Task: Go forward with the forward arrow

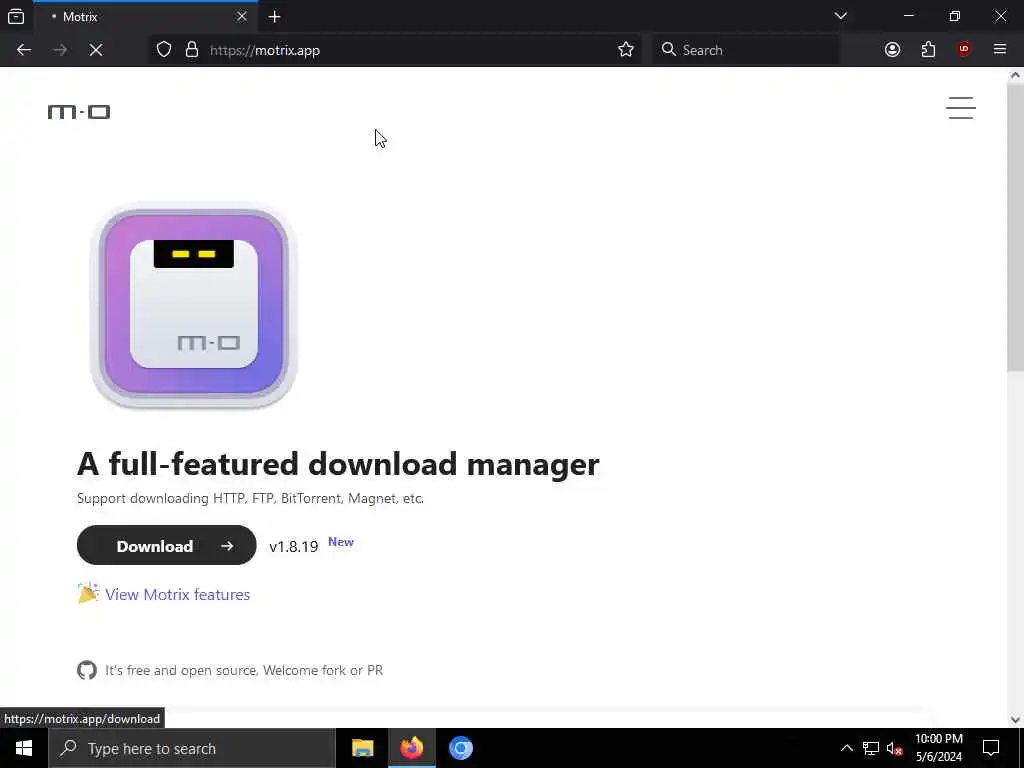Action: (60, 50)
